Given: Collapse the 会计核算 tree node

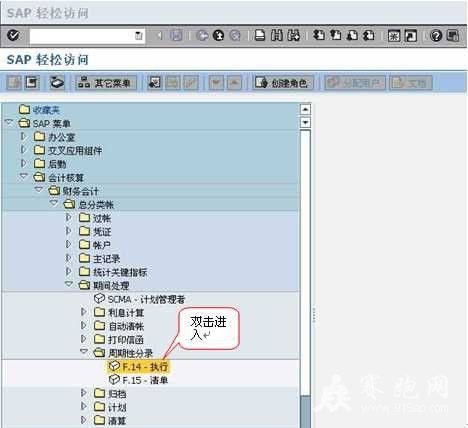Looking at the screenshot, I should (23, 176).
